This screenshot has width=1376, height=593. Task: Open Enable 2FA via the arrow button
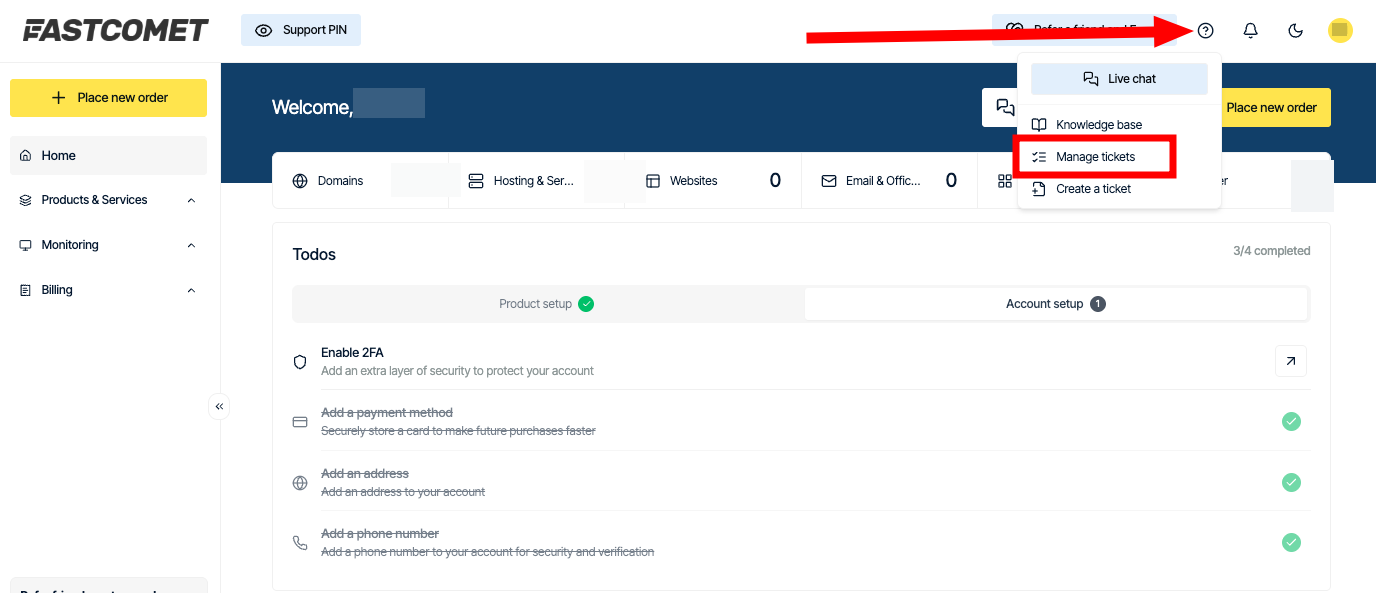tap(1290, 361)
